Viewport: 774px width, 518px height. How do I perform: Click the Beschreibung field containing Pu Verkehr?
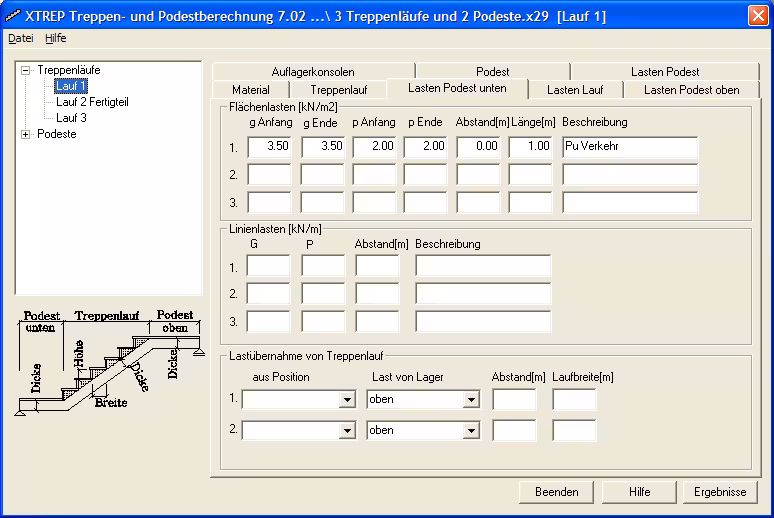point(629,146)
